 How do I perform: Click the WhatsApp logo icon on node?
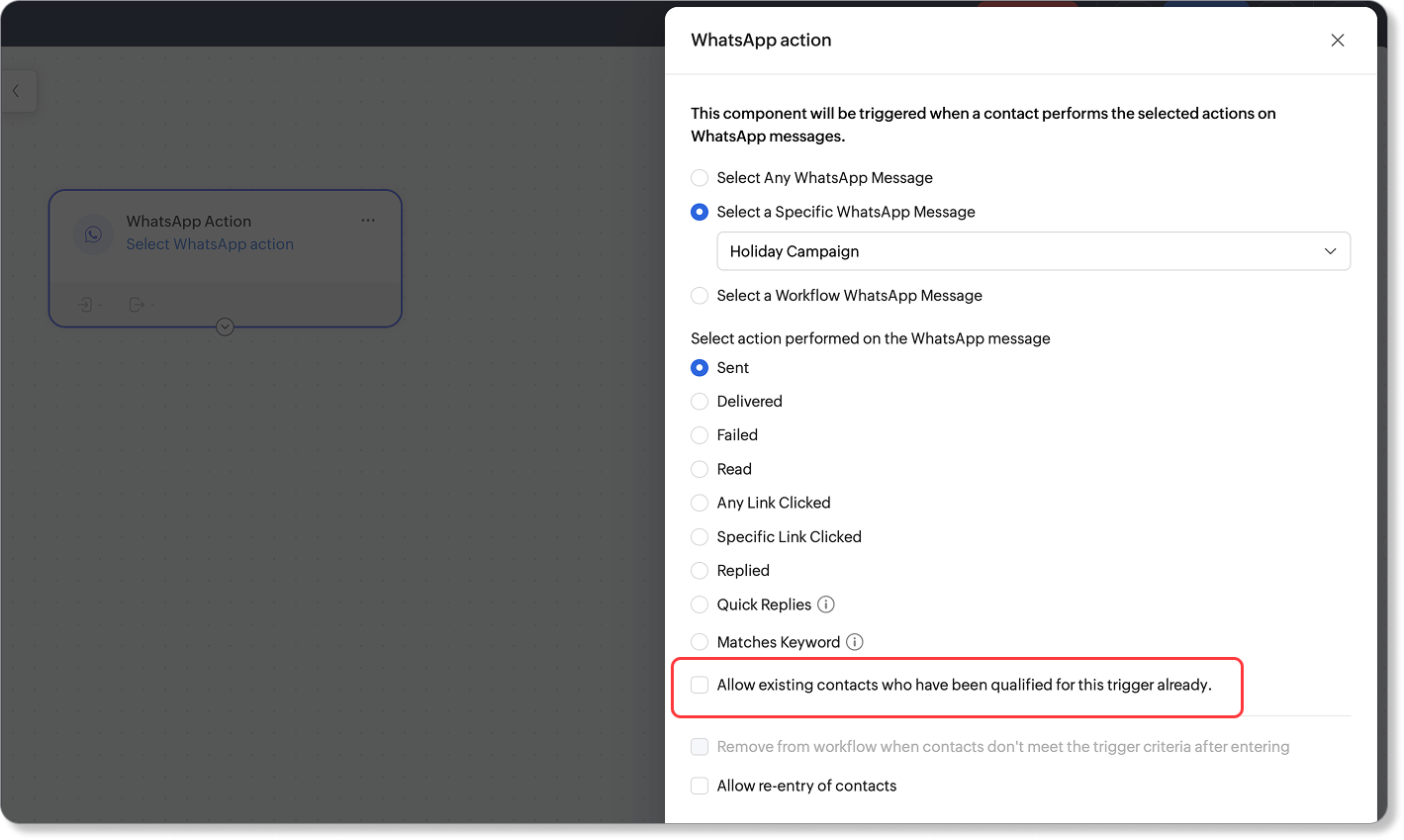[93, 234]
